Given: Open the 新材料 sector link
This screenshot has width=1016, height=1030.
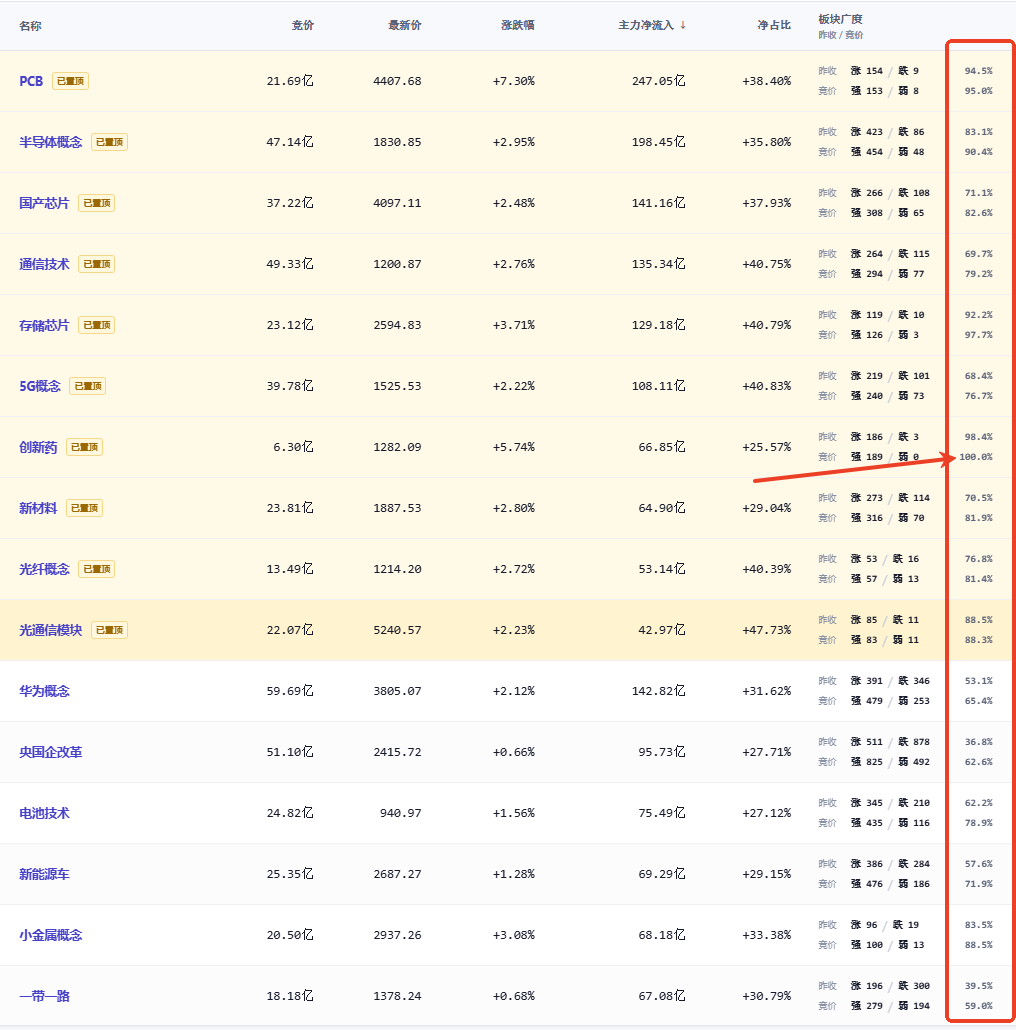Looking at the screenshot, I should coord(38,508).
